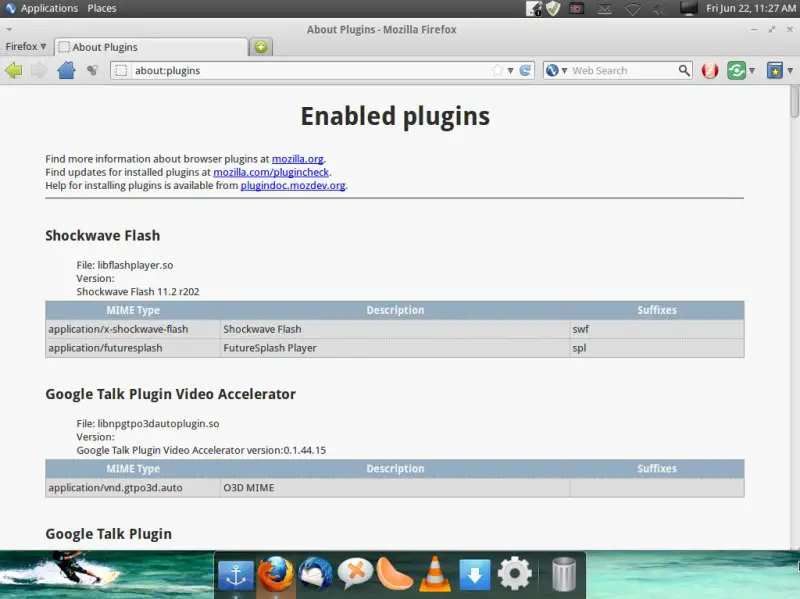This screenshot has width=800, height=599.
Task: Open the chat bubble app in the dock
Action: pyautogui.click(x=355, y=573)
